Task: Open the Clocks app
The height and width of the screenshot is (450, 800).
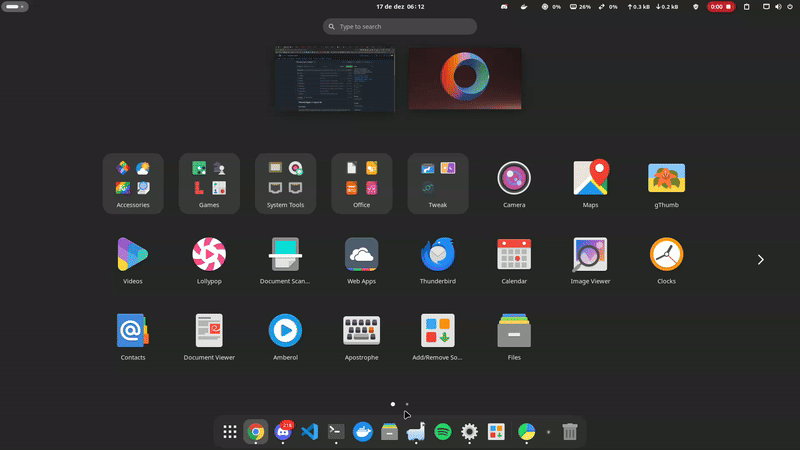Action: click(666, 260)
